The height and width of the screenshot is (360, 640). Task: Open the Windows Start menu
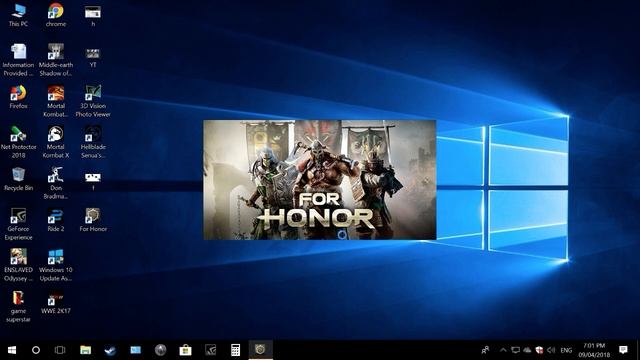click(x=12, y=350)
